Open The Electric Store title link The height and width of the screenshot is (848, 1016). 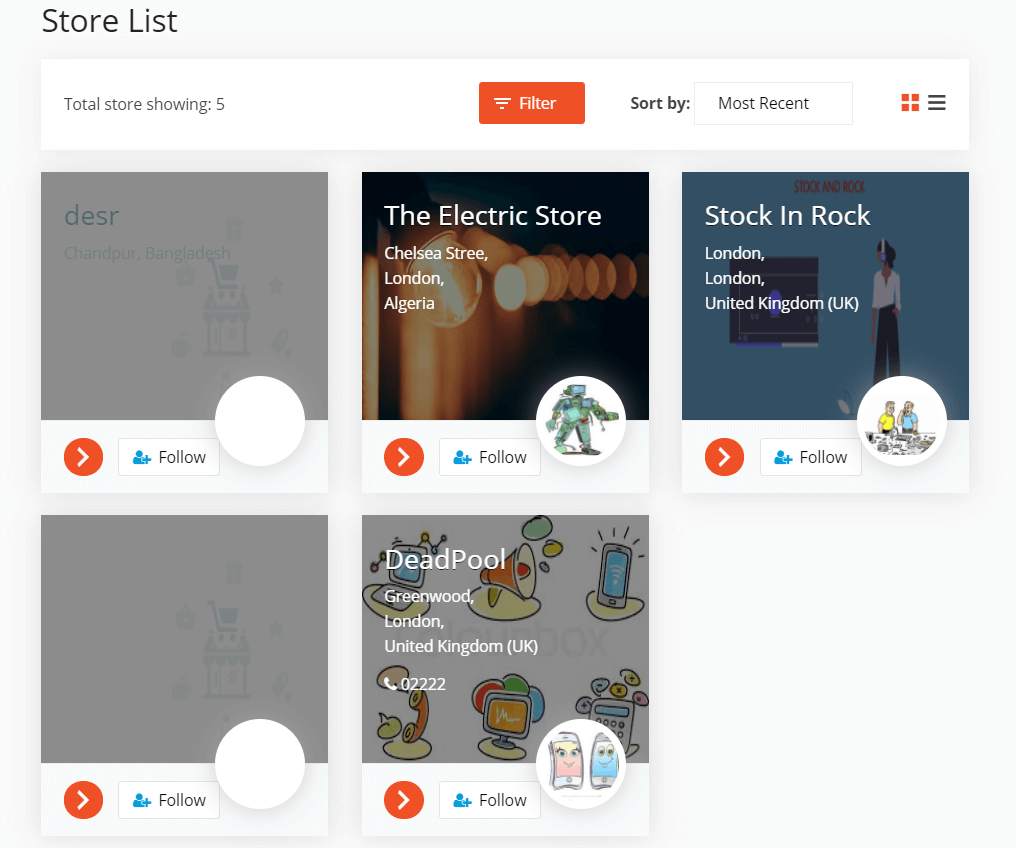click(493, 215)
